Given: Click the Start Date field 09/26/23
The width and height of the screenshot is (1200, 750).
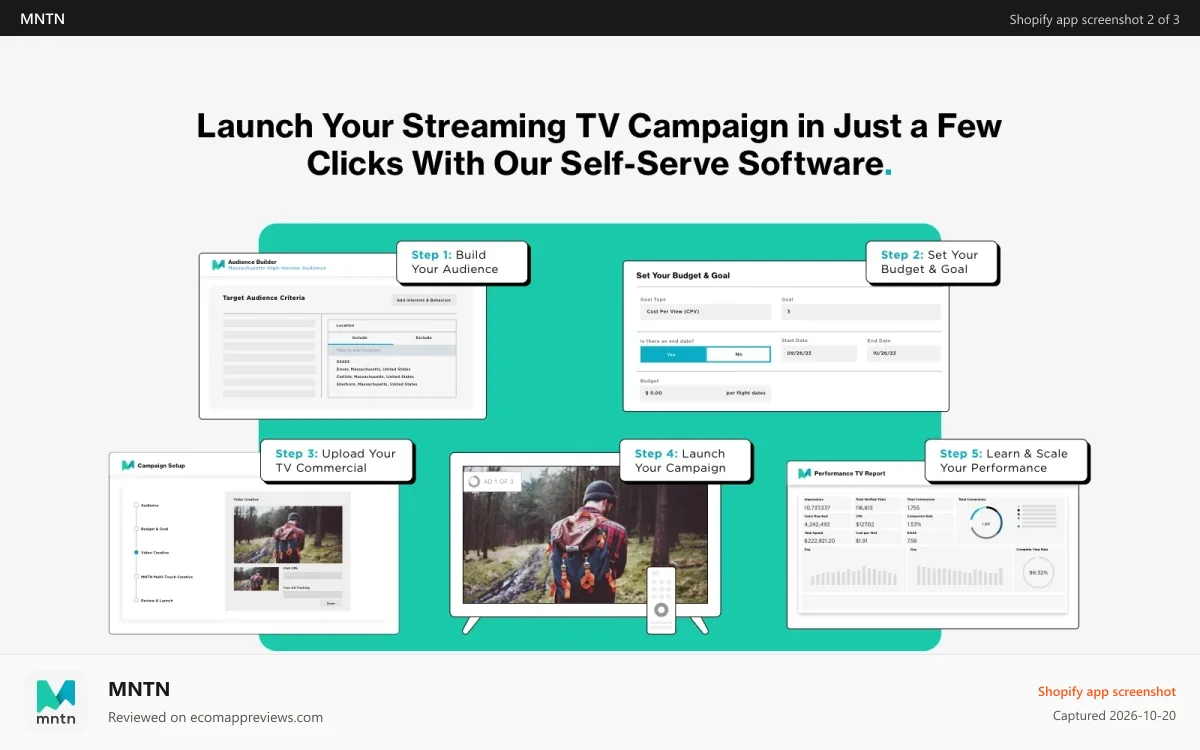Looking at the screenshot, I should coord(819,353).
